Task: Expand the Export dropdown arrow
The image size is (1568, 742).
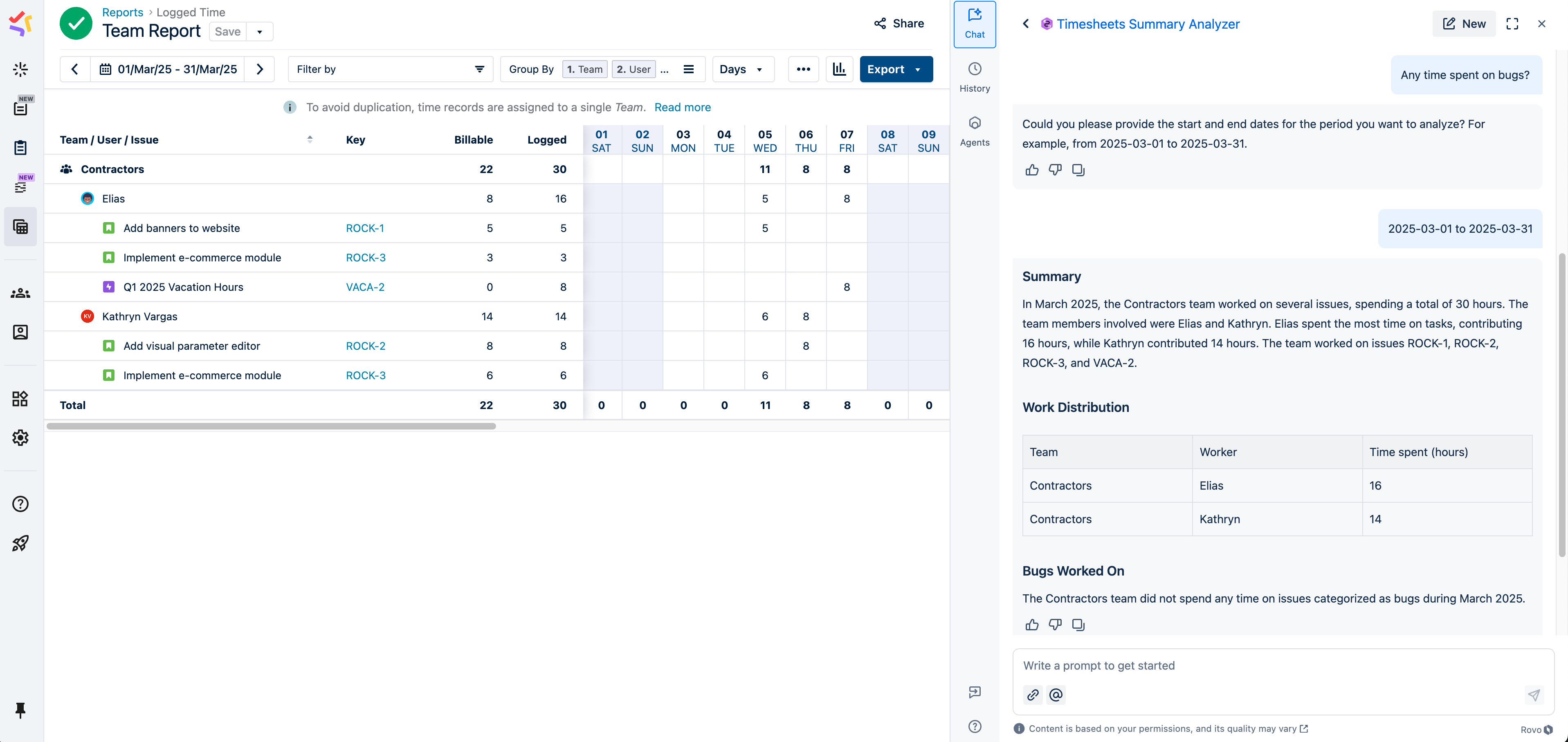Action: click(918, 69)
